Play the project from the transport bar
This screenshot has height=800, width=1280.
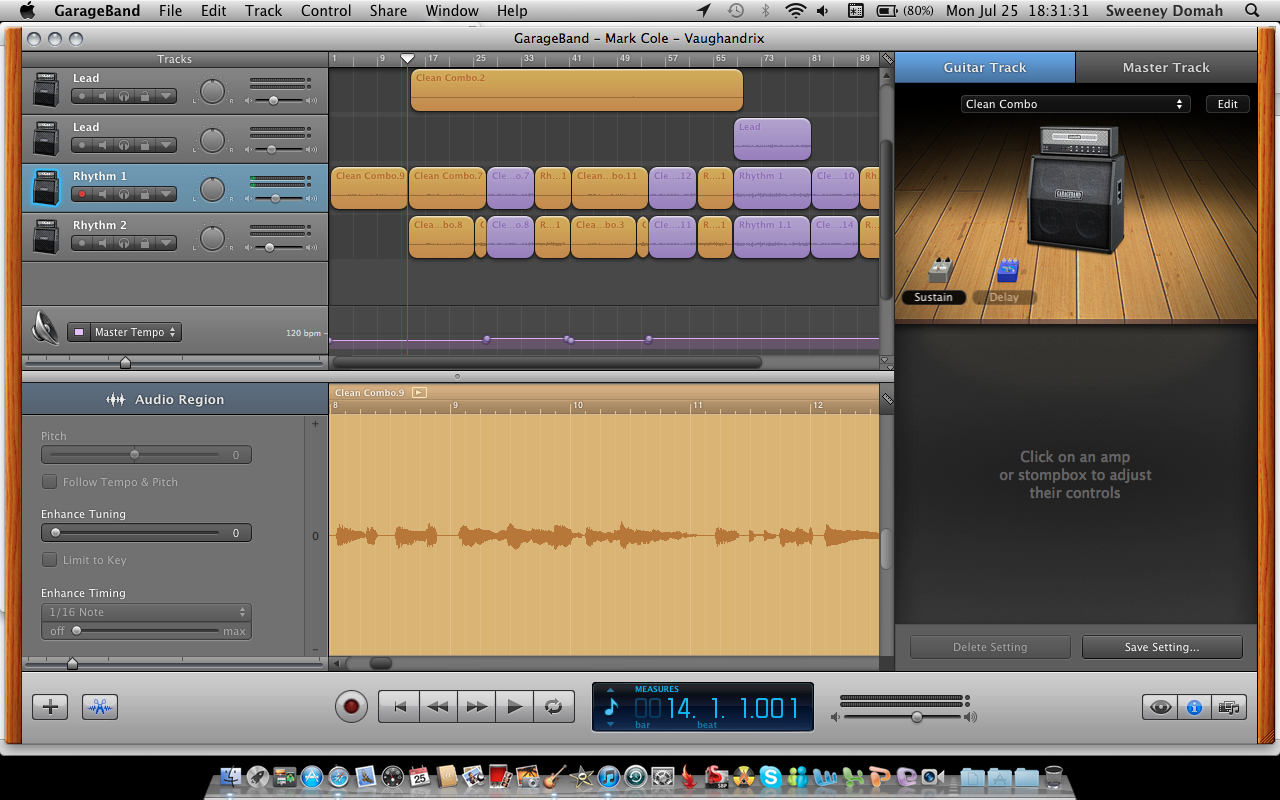click(515, 706)
